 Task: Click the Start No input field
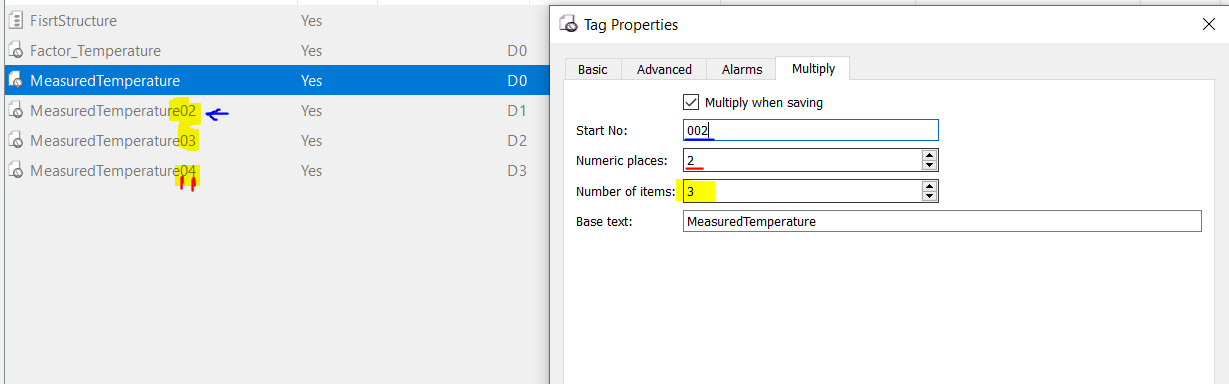pos(811,130)
